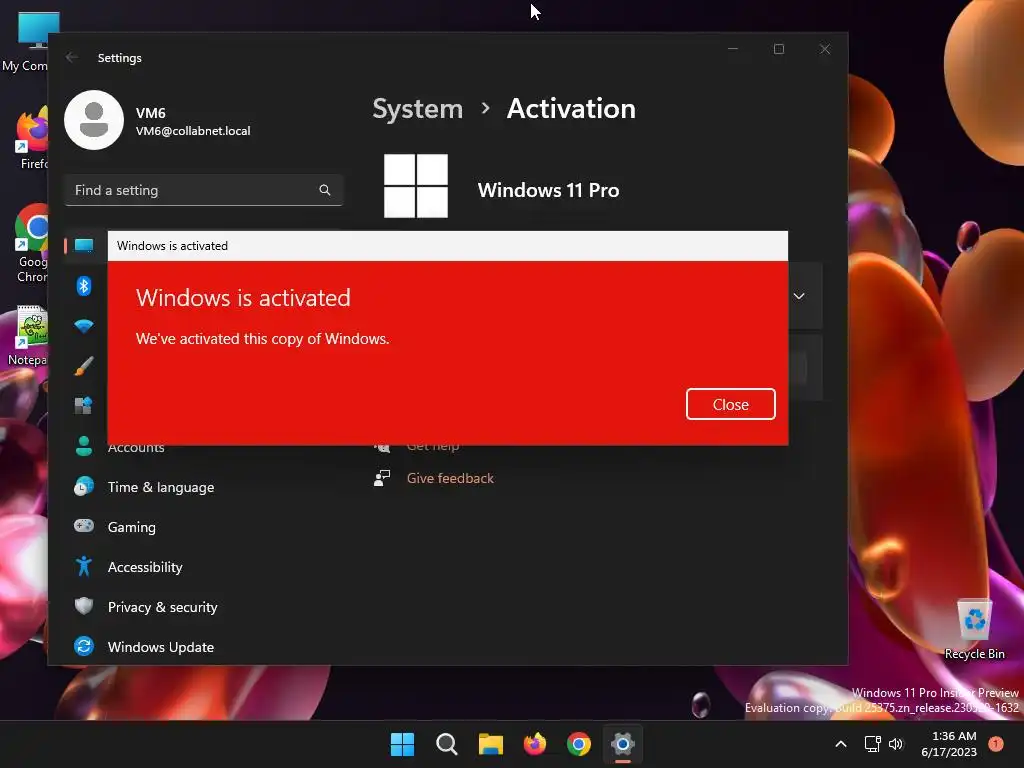Open the clock showing 1:36 AM

[949, 744]
